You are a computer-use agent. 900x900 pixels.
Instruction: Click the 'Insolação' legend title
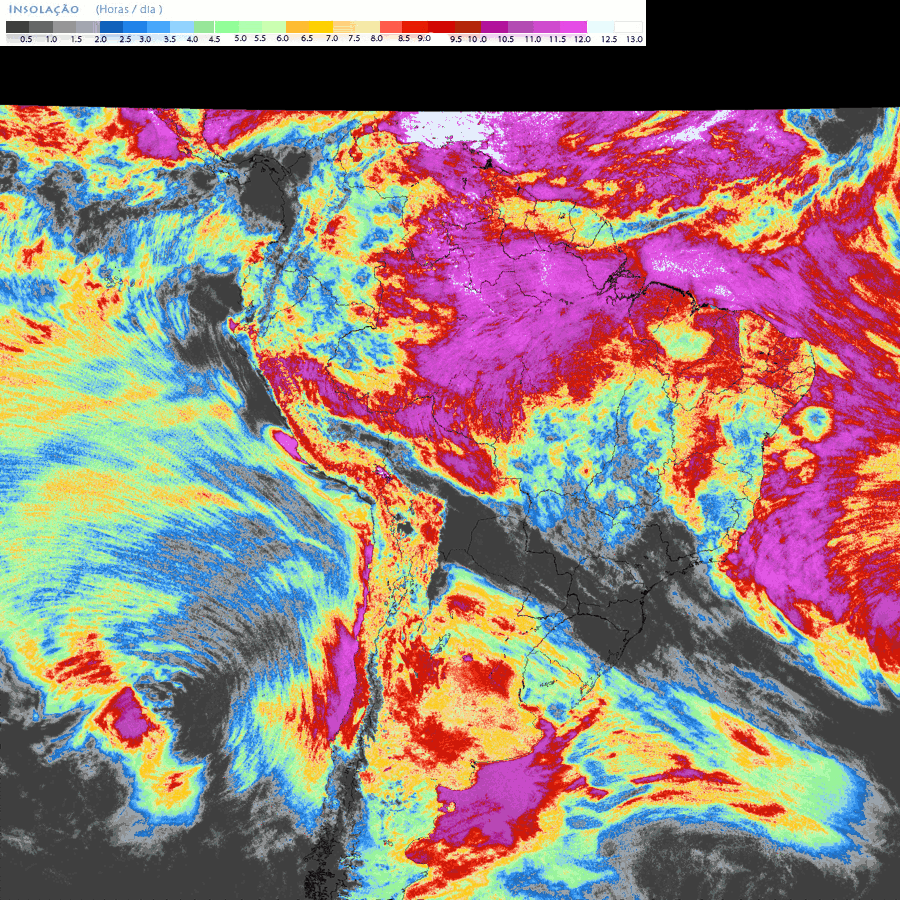tap(44, 10)
